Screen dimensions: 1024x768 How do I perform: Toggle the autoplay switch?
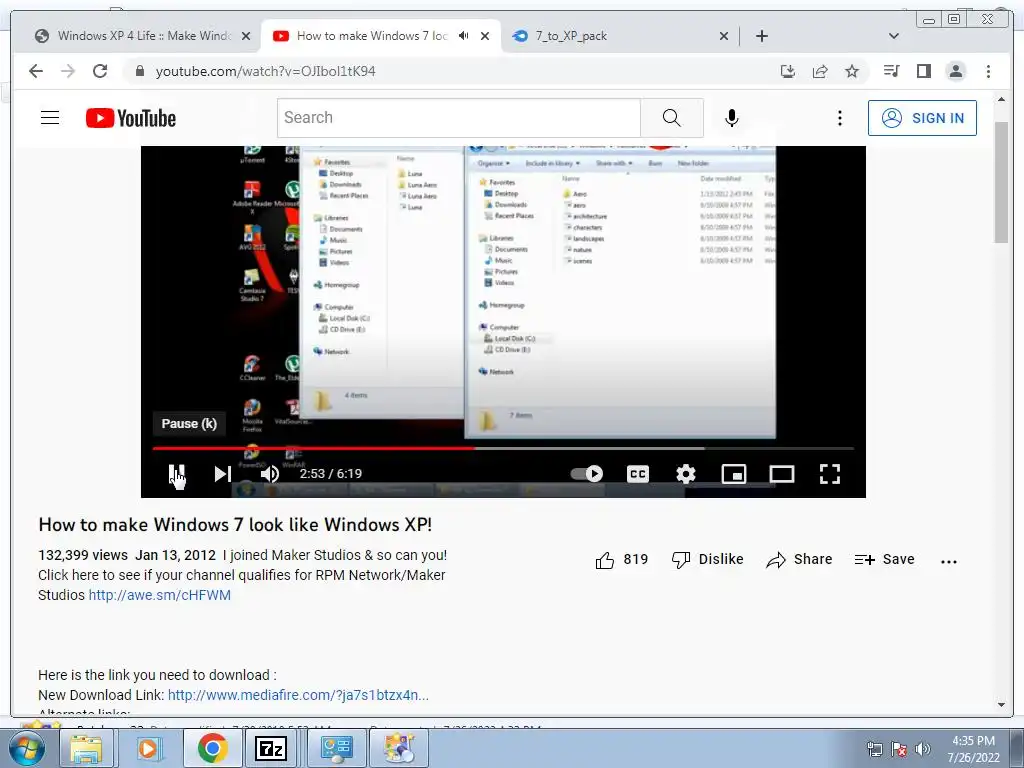586,473
